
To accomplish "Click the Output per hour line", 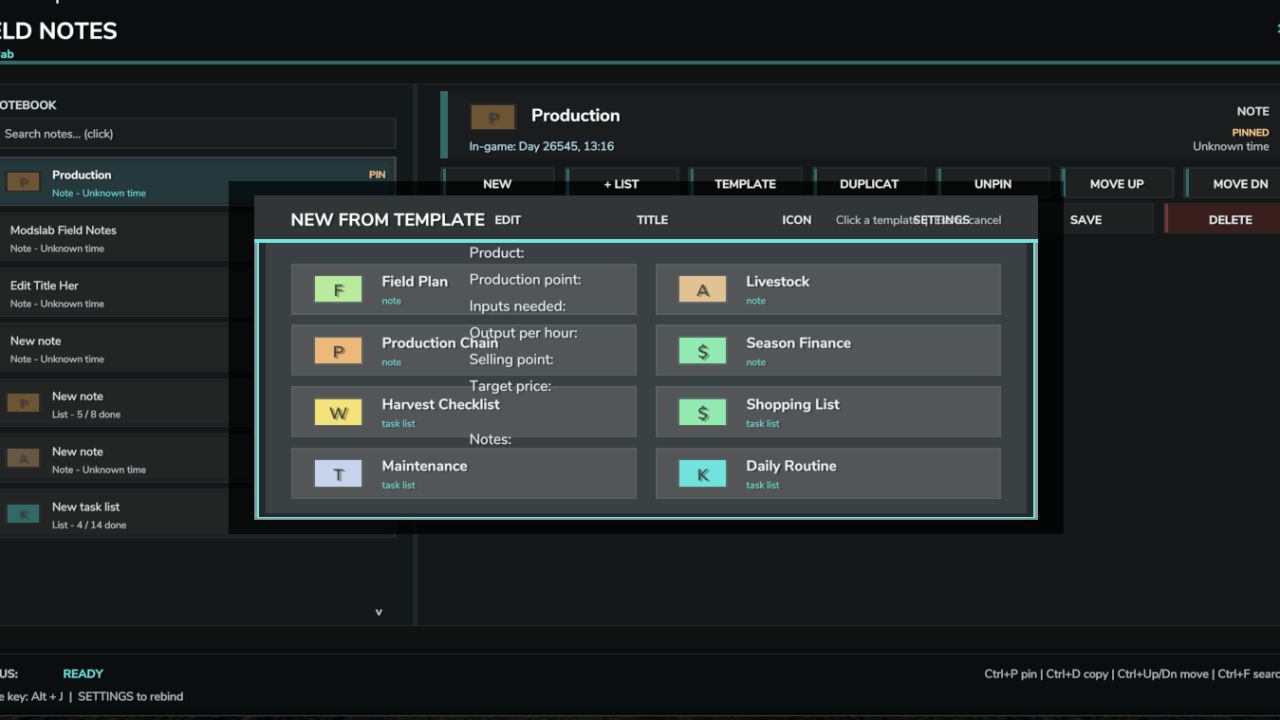I will 523,332.
